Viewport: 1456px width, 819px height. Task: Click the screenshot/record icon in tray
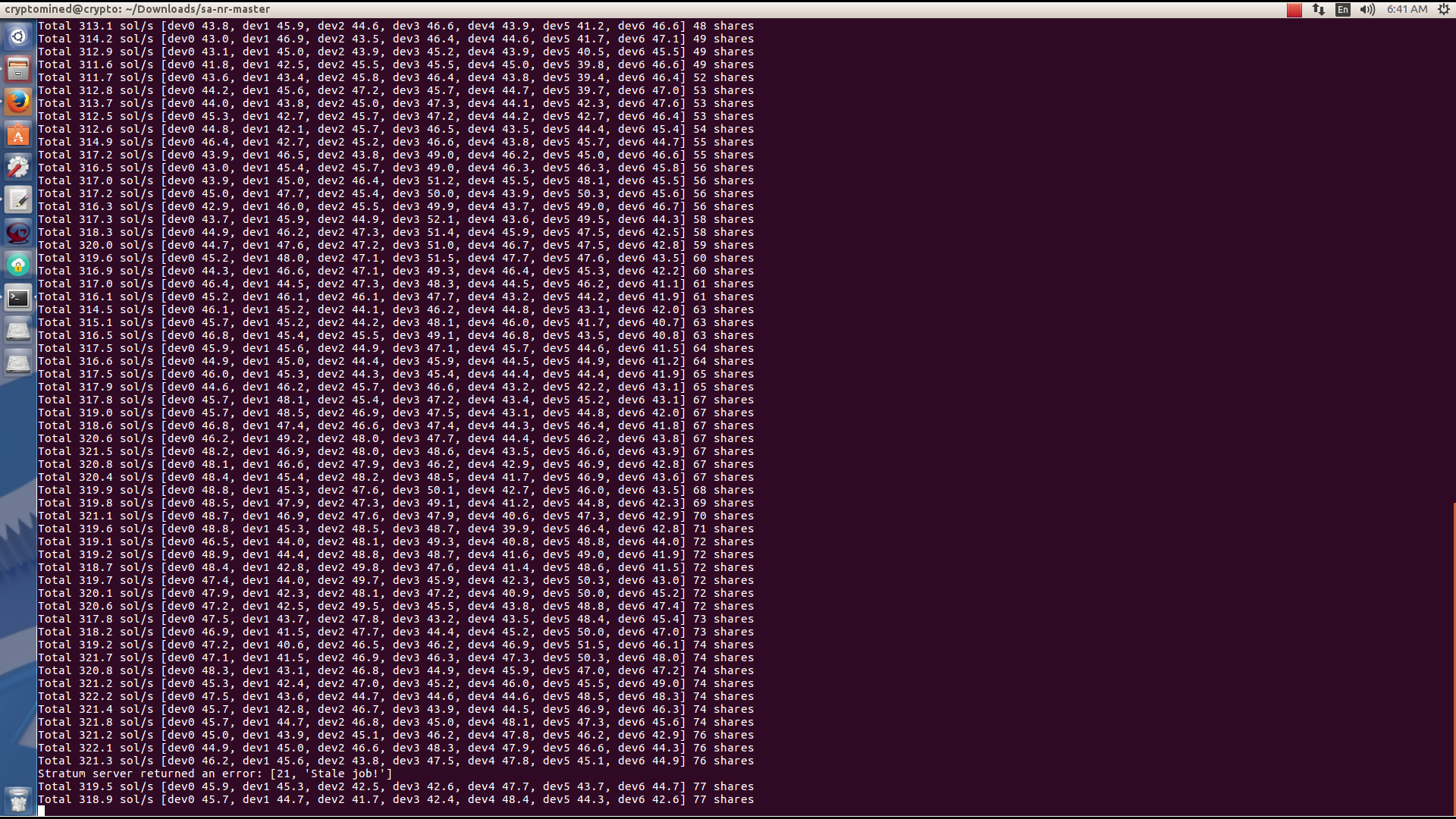pos(1293,9)
